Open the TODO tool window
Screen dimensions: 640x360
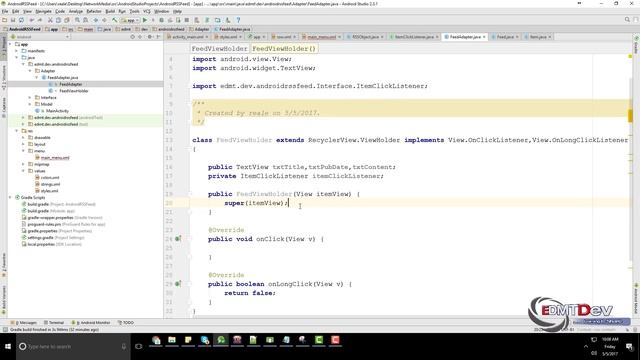pyautogui.click(x=126, y=322)
